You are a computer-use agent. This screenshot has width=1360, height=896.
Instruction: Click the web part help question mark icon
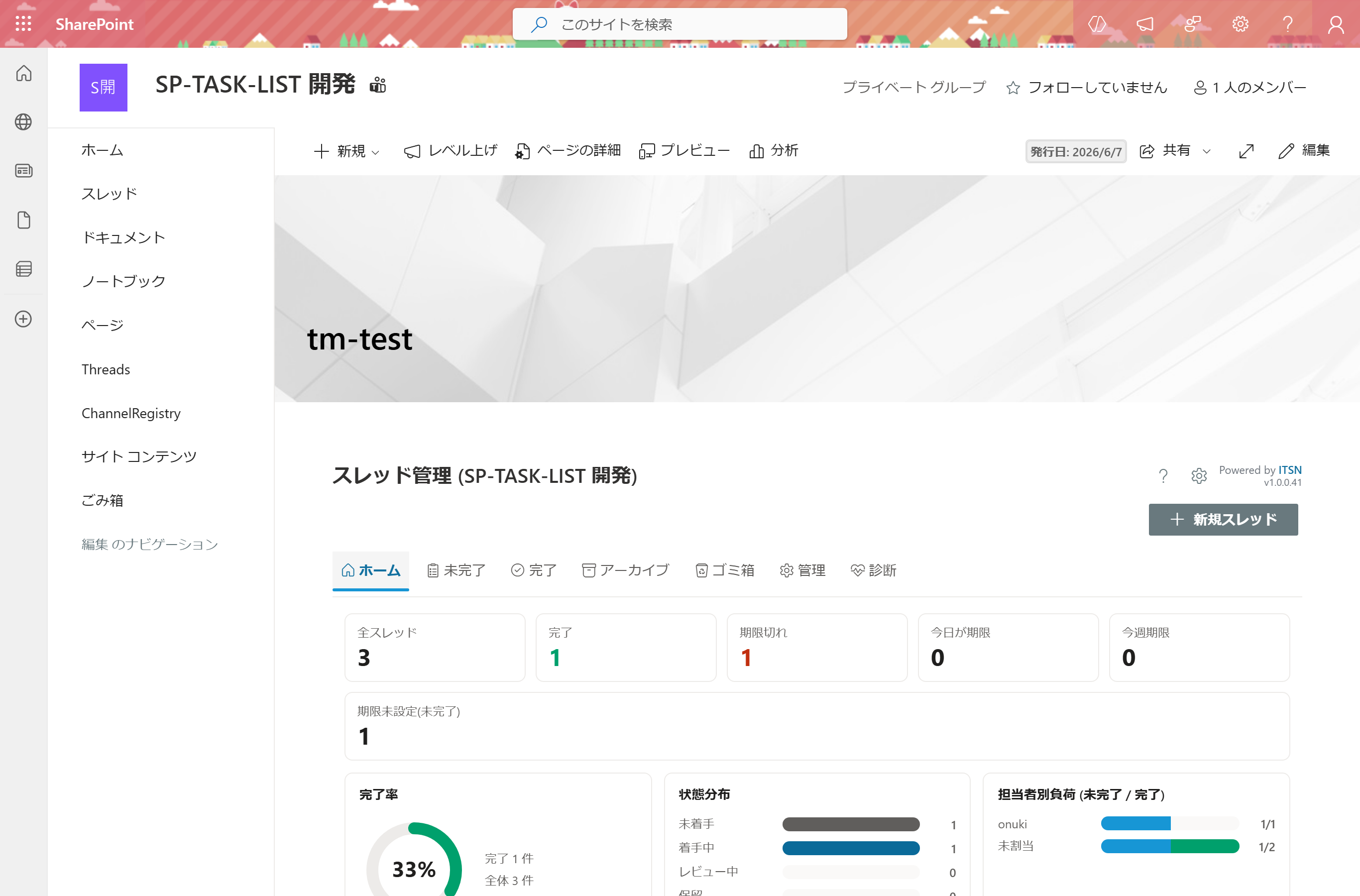tap(1163, 476)
